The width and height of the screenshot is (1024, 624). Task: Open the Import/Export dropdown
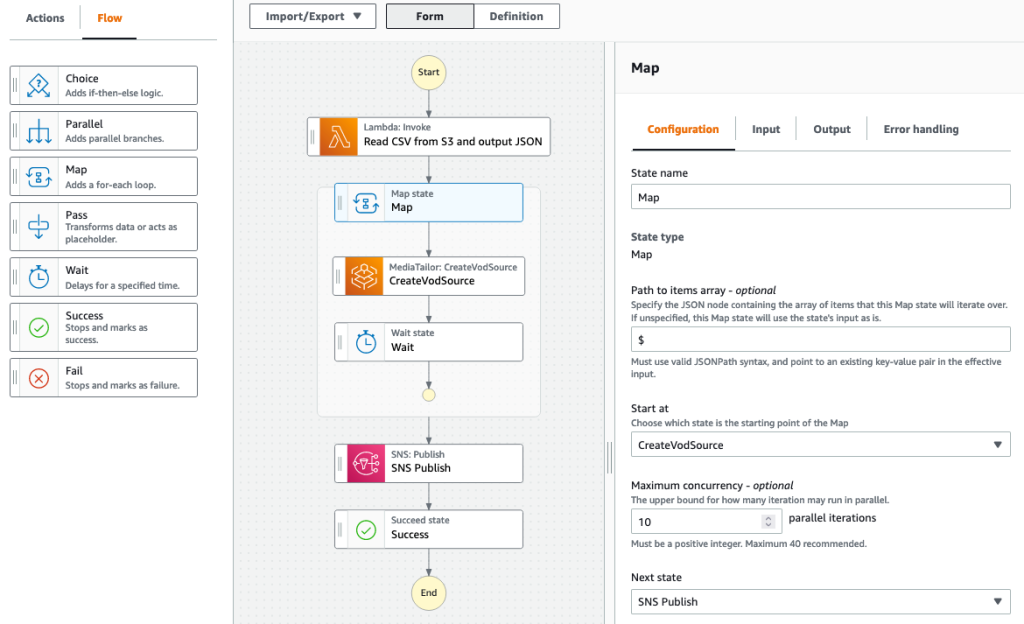pyautogui.click(x=312, y=16)
